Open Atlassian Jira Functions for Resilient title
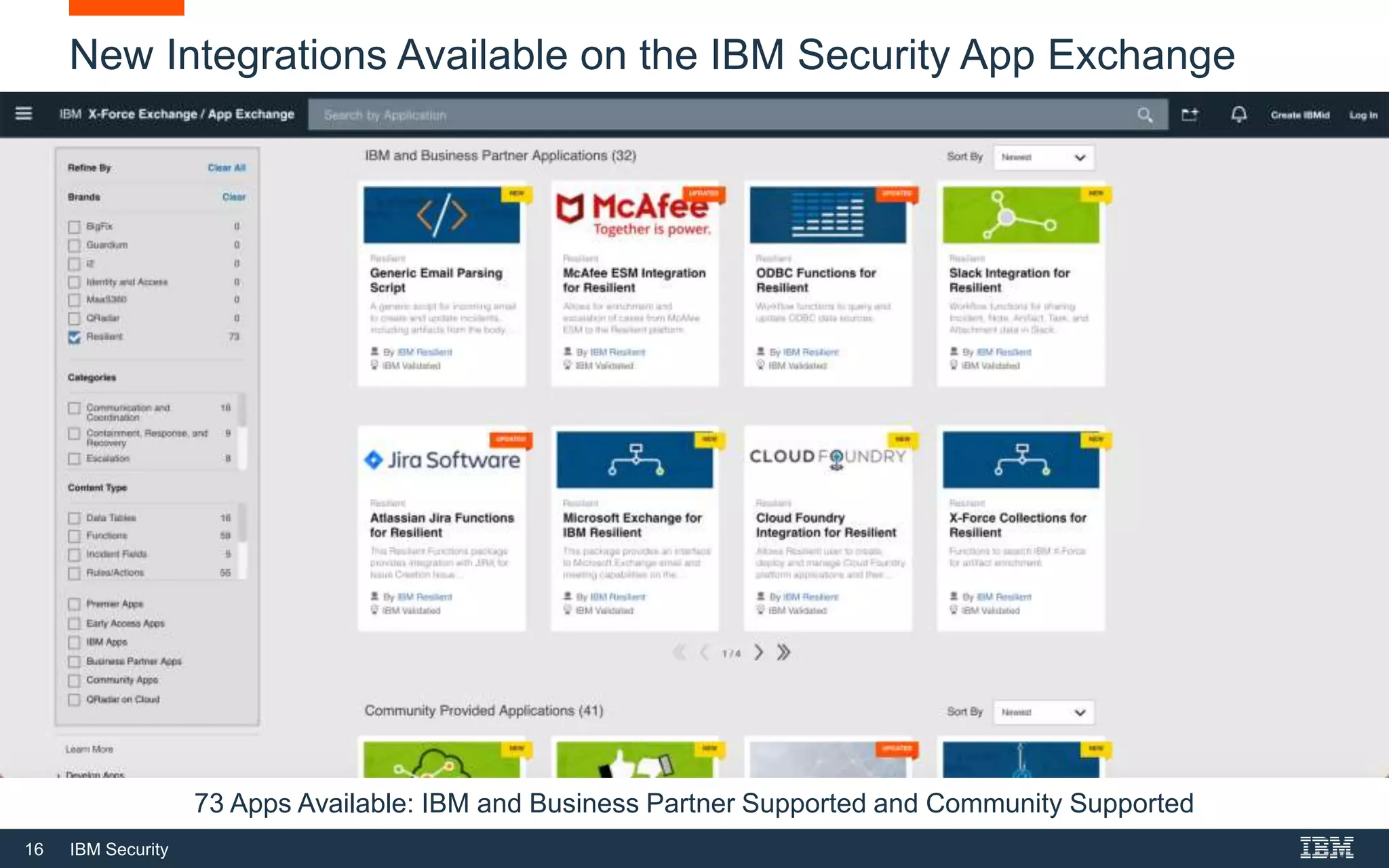The height and width of the screenshot is (868, 1389). tap(442, 525)
